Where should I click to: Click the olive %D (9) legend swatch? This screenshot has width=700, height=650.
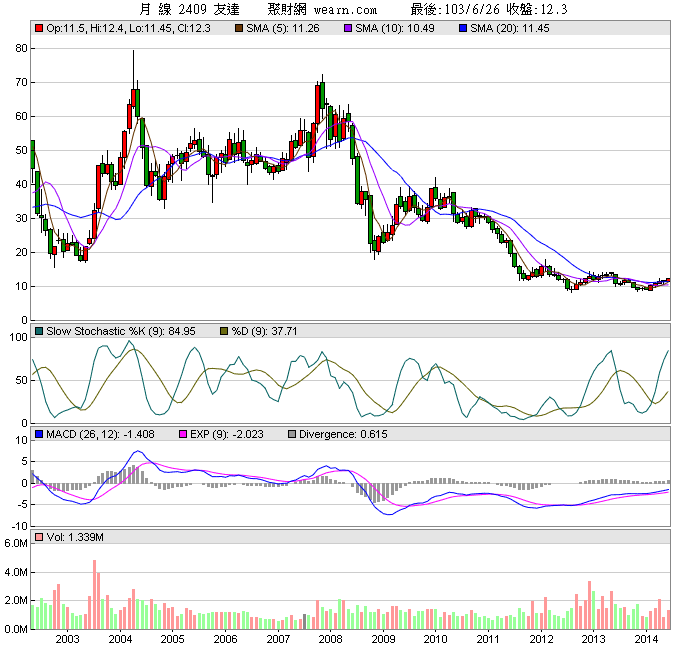(x=224, y=331)
